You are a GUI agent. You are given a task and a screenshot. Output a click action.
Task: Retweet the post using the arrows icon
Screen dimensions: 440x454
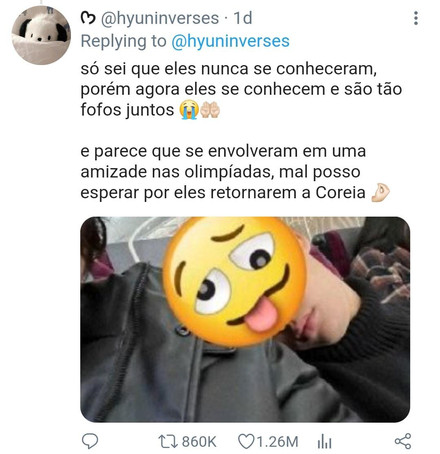tap(168, 441)
